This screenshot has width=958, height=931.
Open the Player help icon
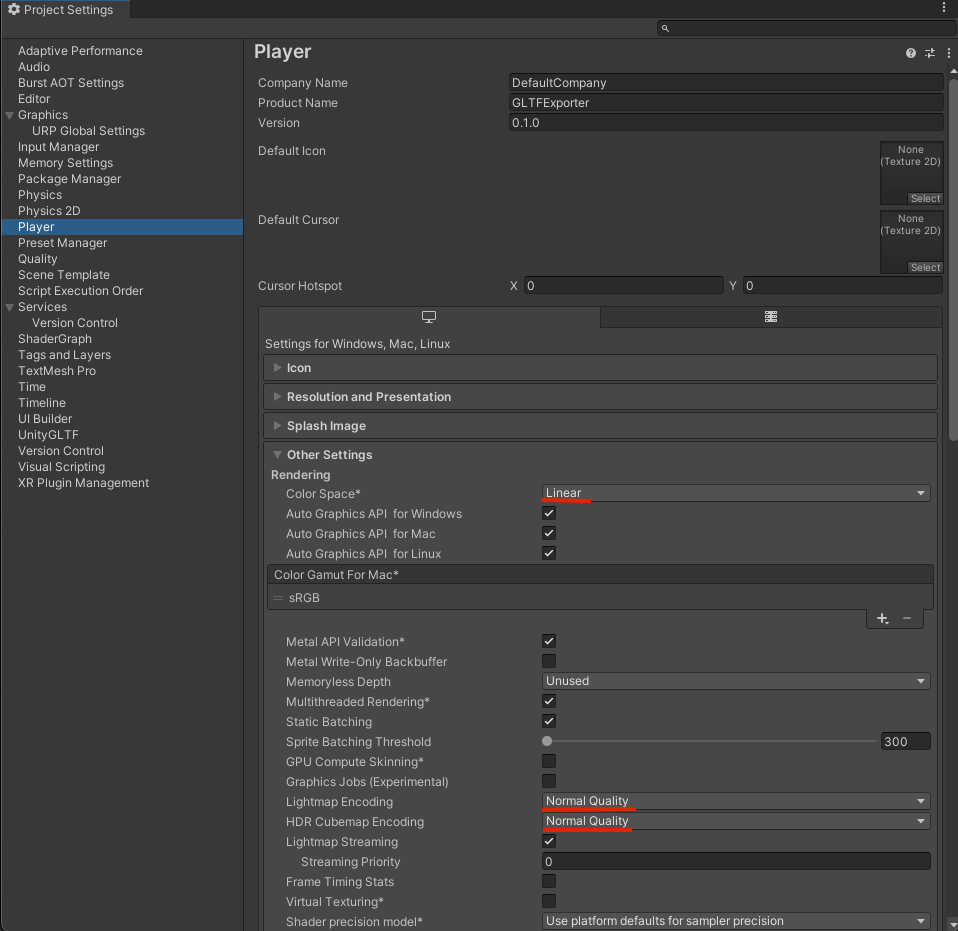(x=911, y=53)
